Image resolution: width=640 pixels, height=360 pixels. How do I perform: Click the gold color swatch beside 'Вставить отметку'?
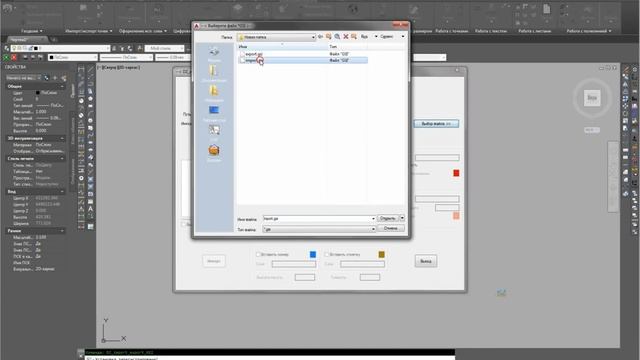(381, 255)
